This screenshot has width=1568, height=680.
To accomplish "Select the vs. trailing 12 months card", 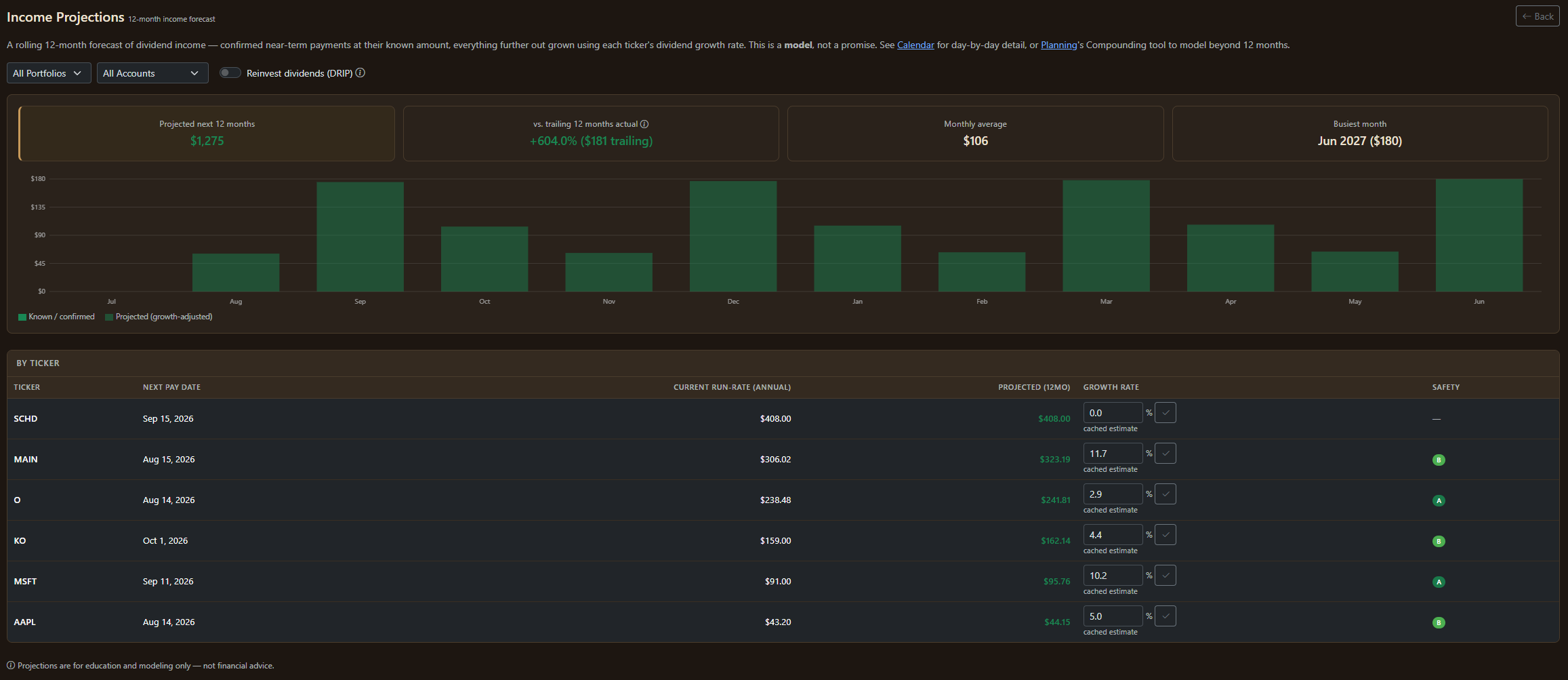I will click(x=591, y=134).
